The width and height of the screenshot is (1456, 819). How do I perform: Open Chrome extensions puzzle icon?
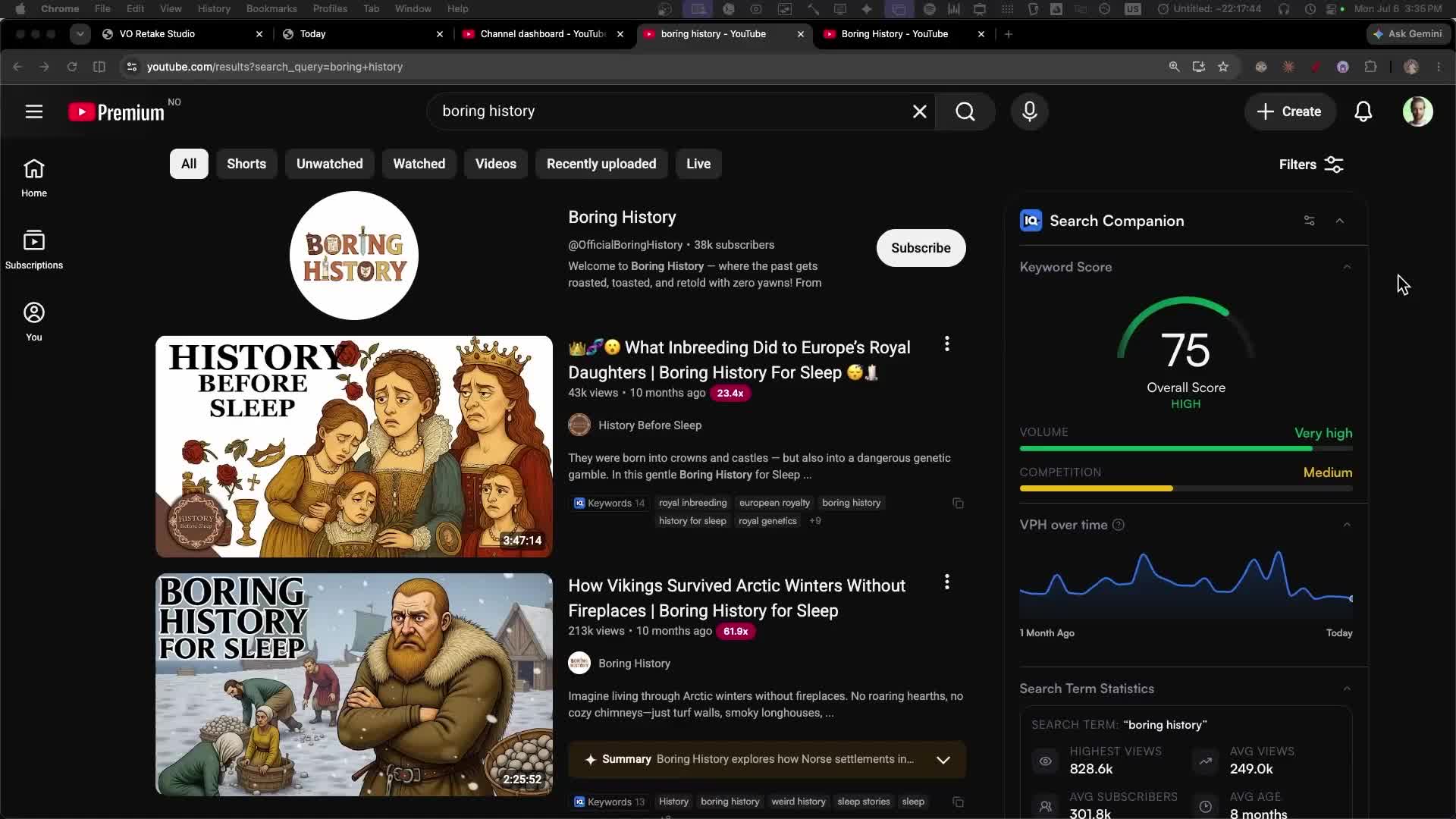1370,67
